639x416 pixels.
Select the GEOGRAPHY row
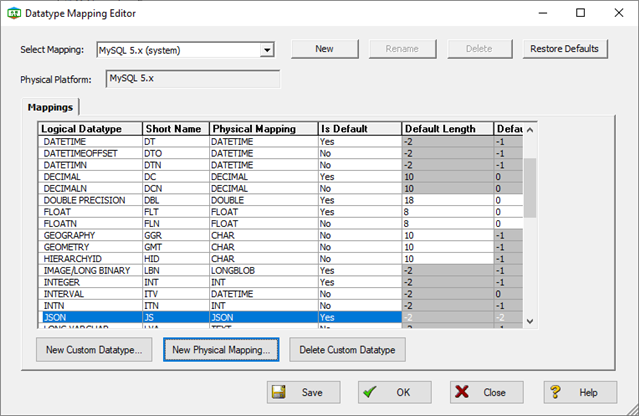(x=281, y=236)
